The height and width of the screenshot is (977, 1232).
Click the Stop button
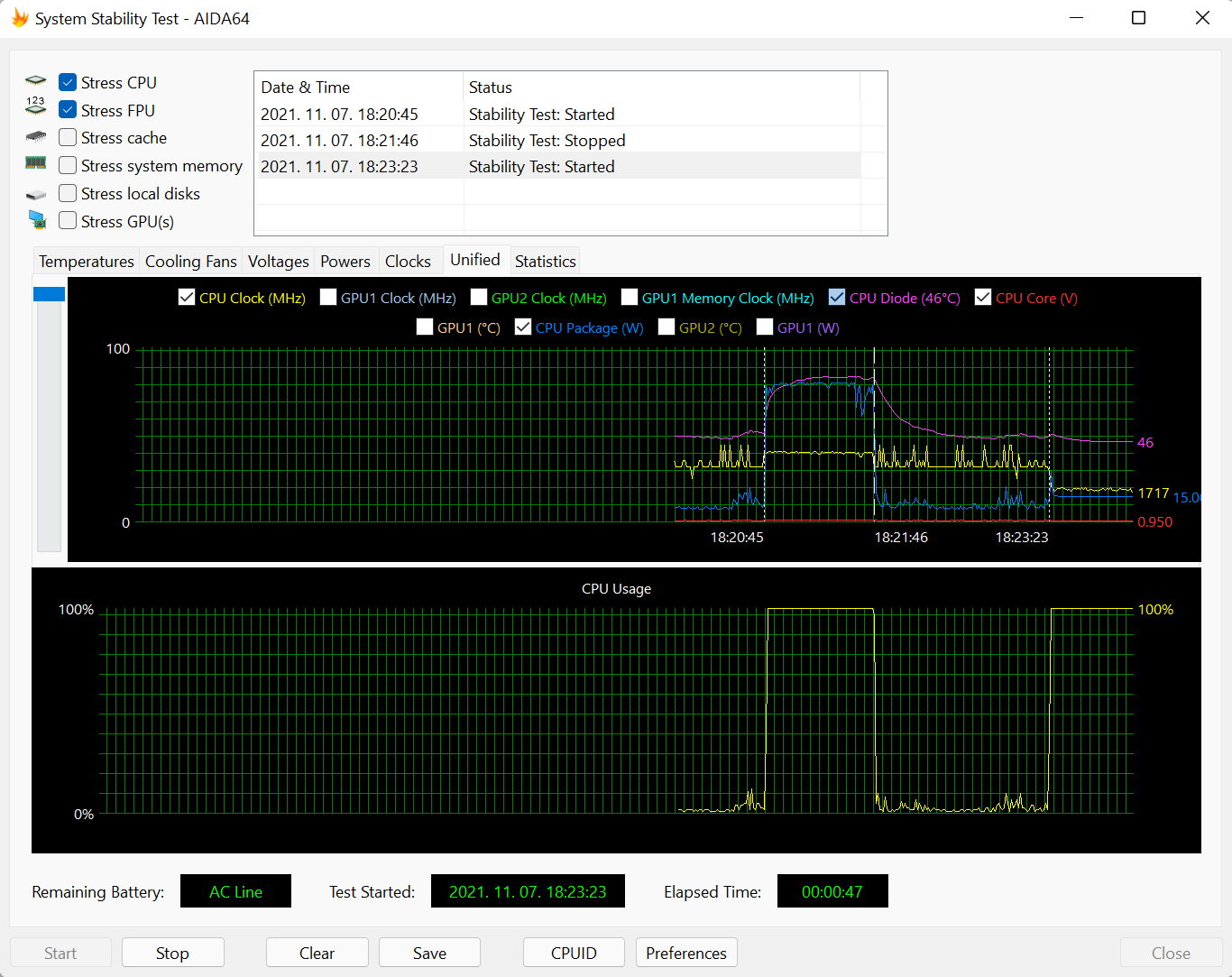point(172,953)
